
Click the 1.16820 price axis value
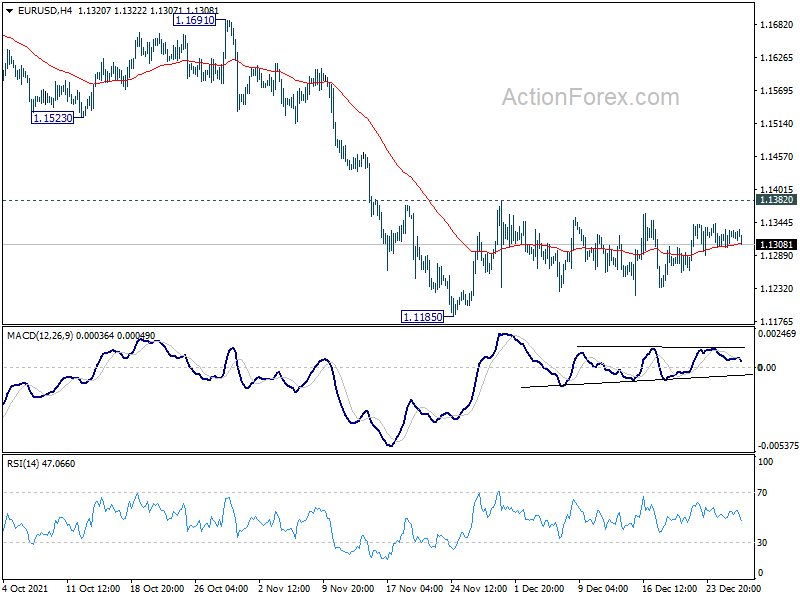coord(777,24)
